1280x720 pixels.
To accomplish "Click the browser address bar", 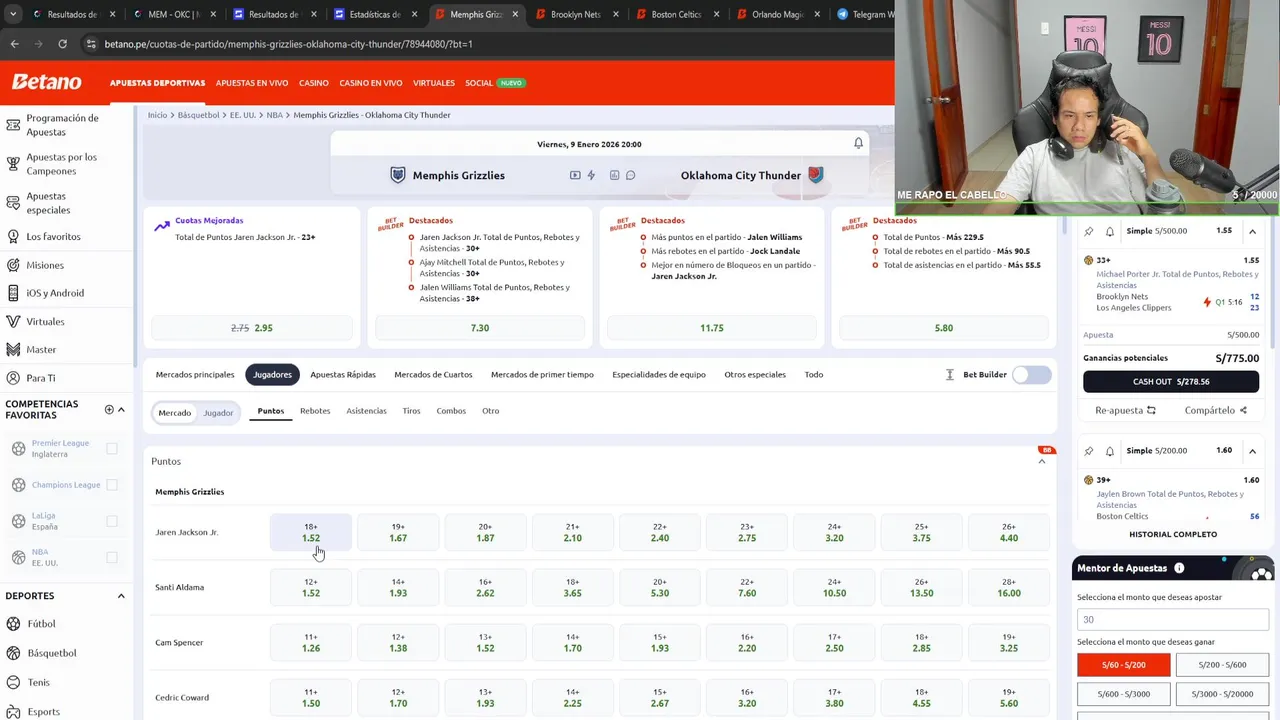I will 480,44.
